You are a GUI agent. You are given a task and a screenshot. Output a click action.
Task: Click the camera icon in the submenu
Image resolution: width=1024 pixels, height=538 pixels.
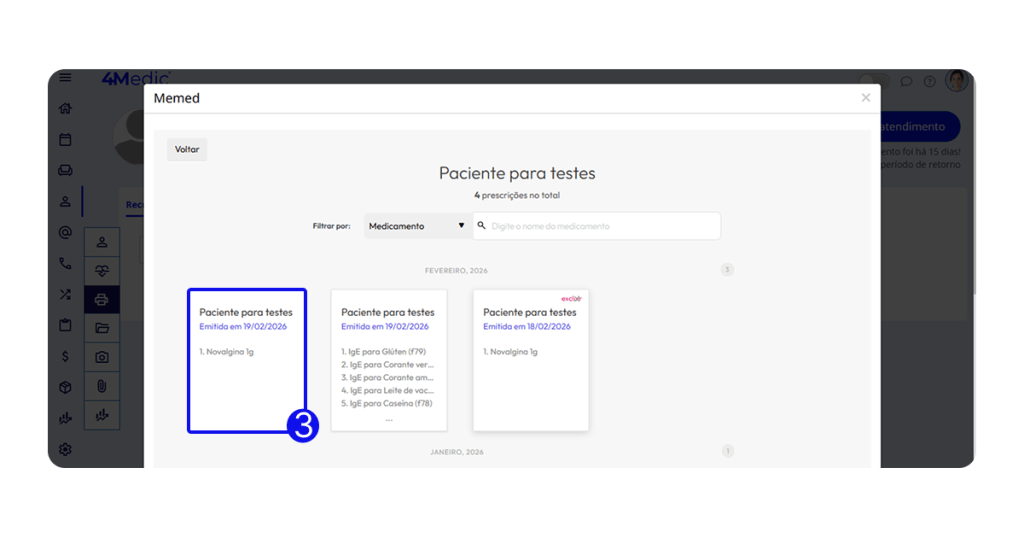[x=102, y=357]
